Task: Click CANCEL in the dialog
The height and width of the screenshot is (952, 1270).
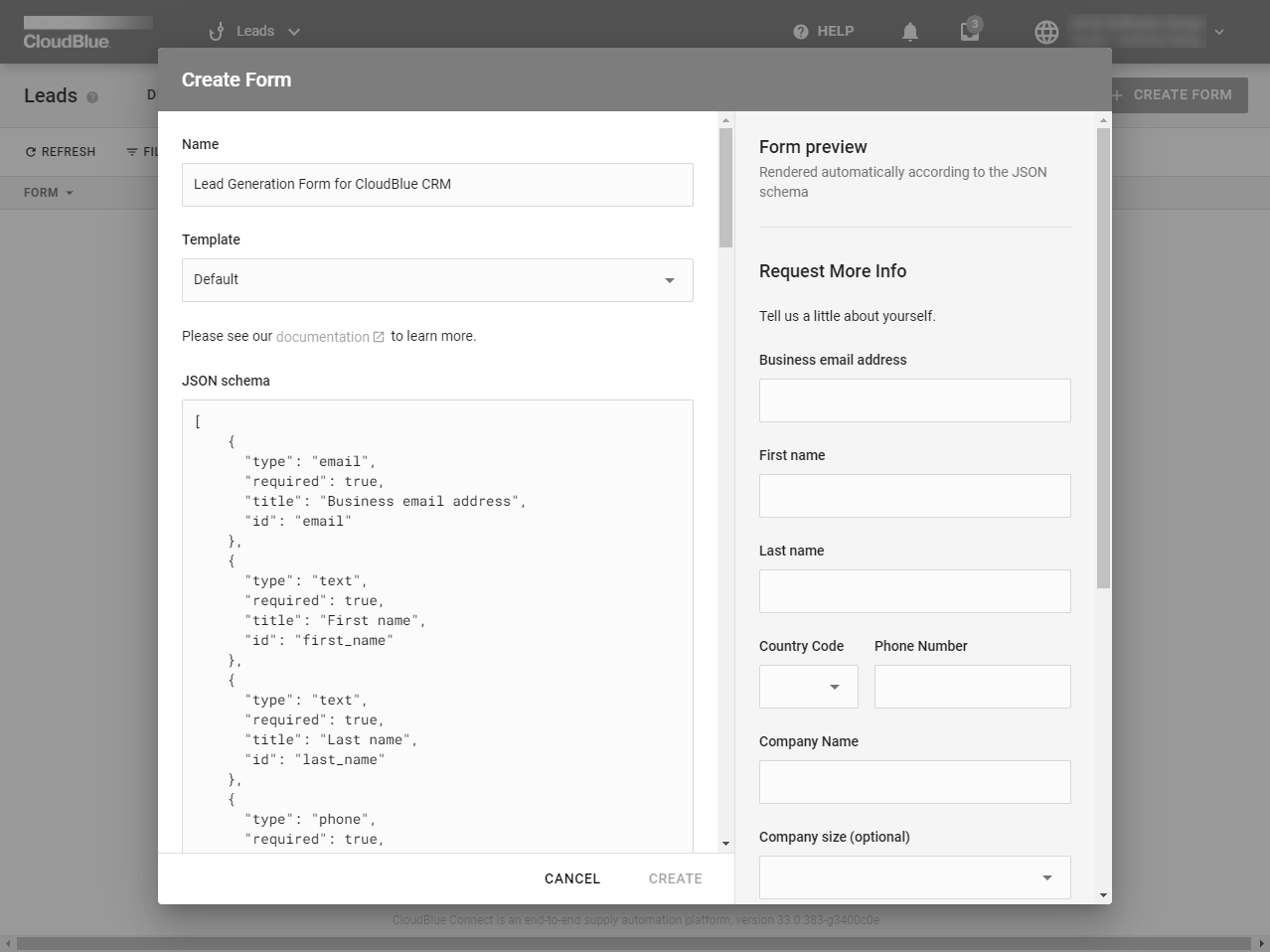Action: [572, 878]
